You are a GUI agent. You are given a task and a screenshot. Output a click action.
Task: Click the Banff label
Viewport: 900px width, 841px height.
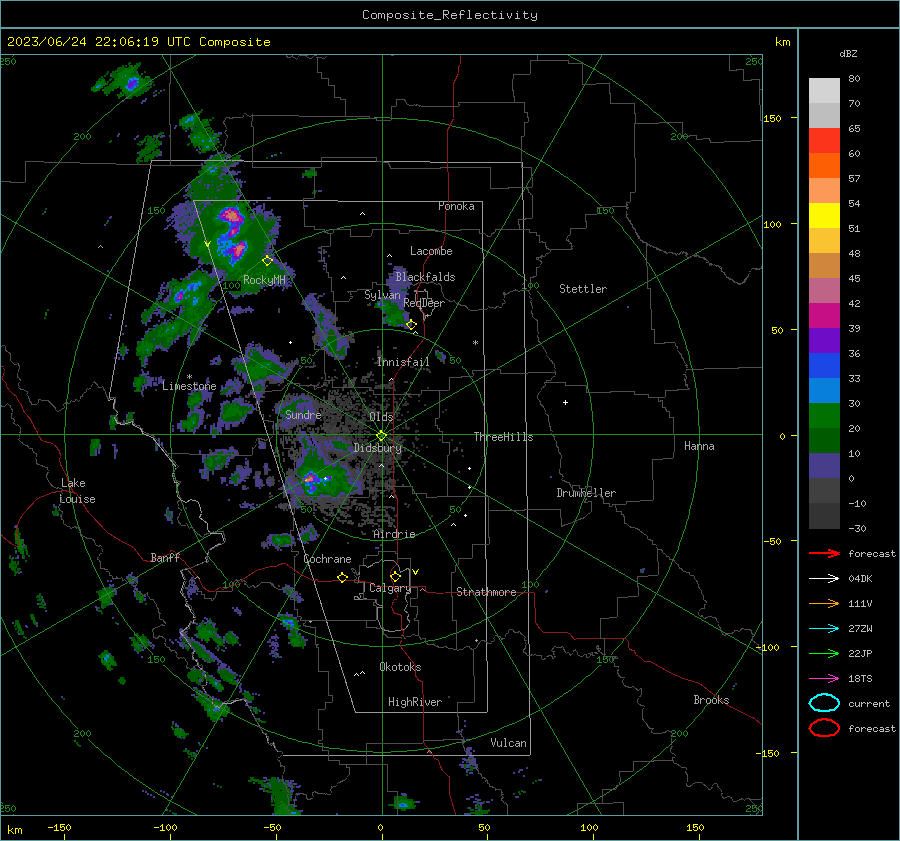(165, 557)
